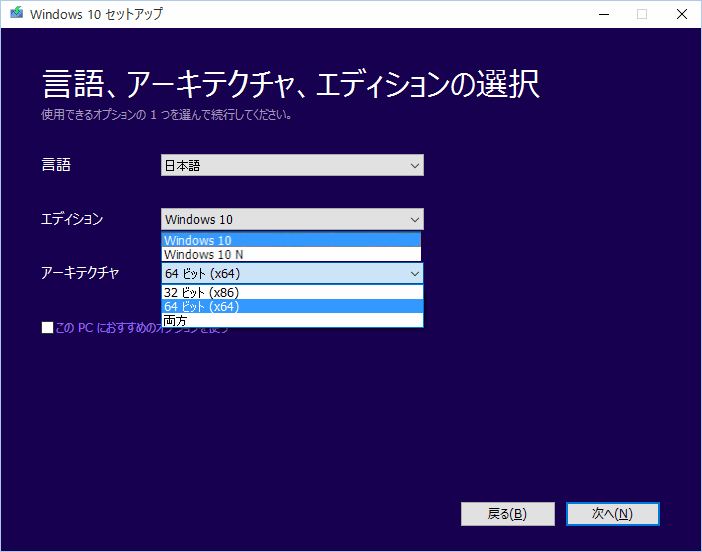
Task: Click the Windows 10 Setup title bar icon
Action: 17,13
